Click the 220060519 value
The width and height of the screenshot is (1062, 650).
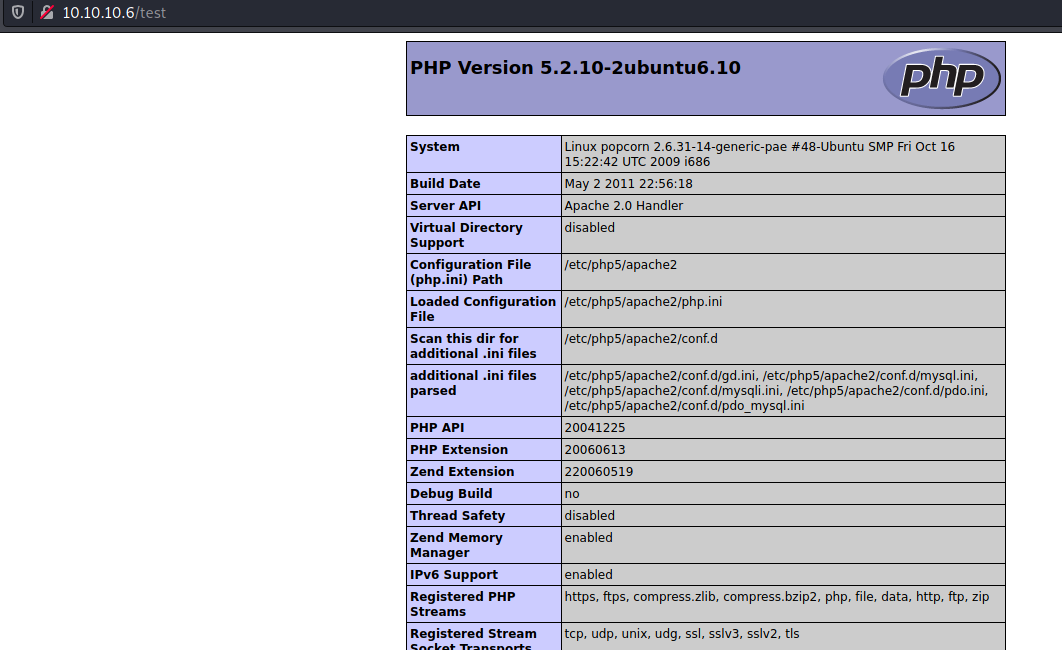tap(599, 472)
